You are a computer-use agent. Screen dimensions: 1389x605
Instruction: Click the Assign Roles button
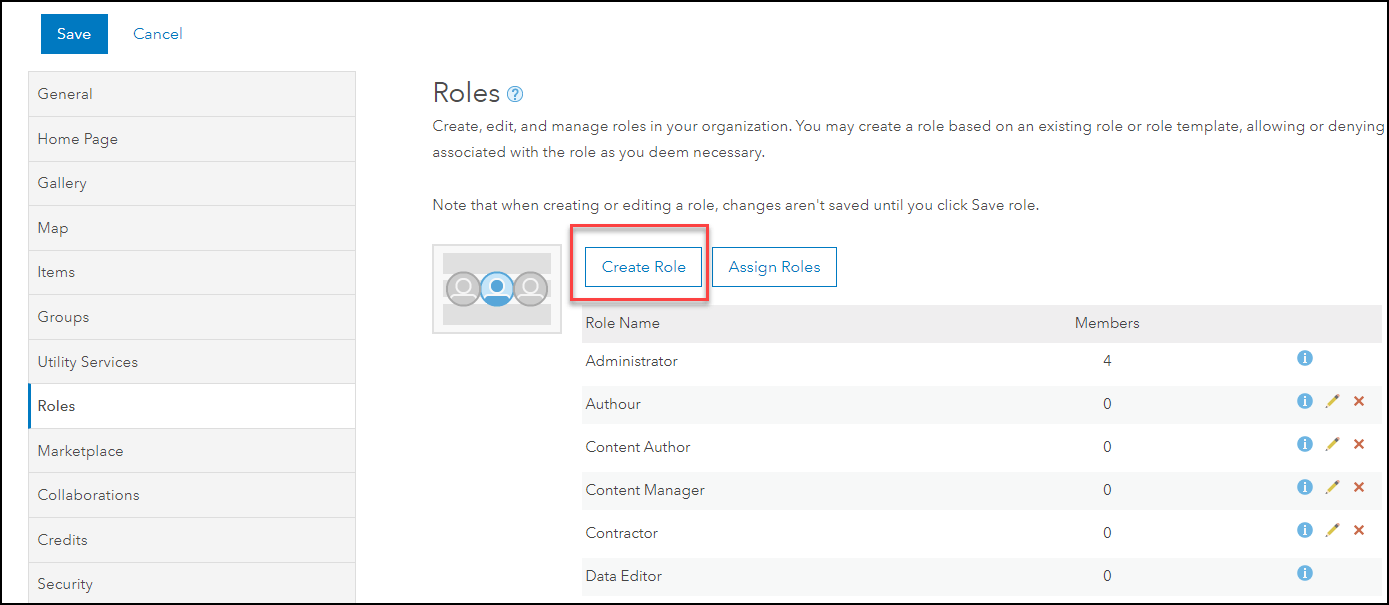(x=774, y=267)
